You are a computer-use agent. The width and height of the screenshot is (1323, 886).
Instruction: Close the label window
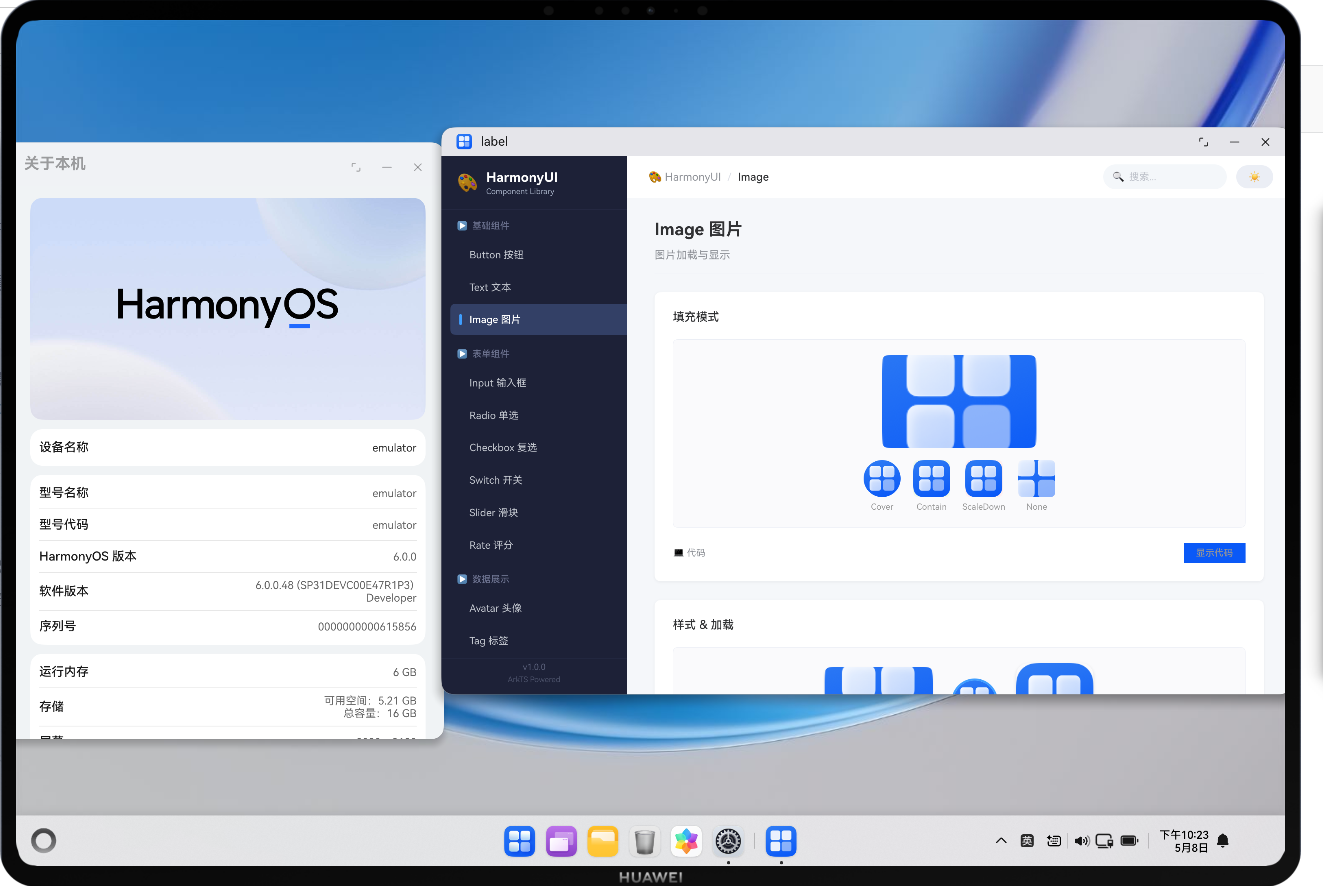(x=1265, y=142)
